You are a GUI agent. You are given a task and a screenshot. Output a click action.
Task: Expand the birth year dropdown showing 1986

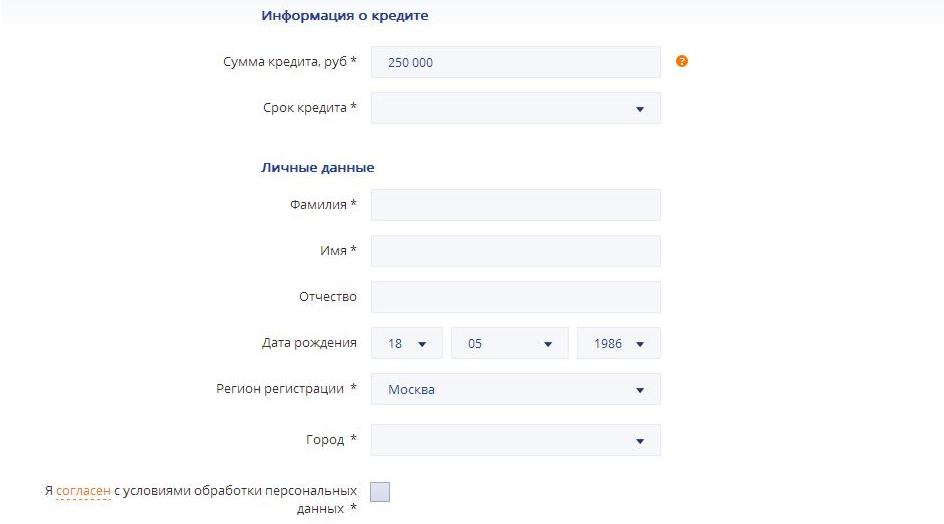pos(618,343)
